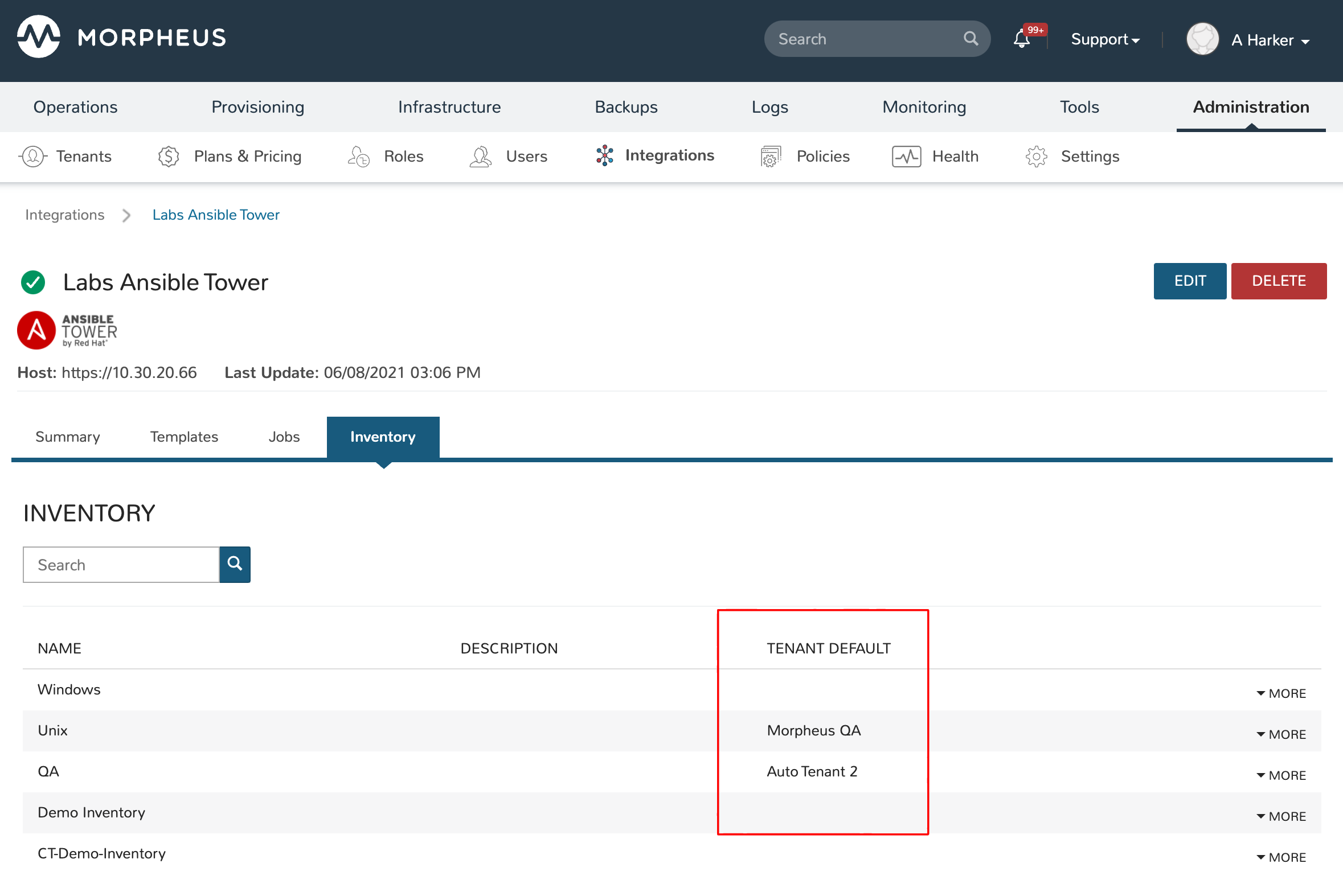The image size is (1343, 896).
Task: Click the Tenants icon in submenu
Action: pos(33,156)
